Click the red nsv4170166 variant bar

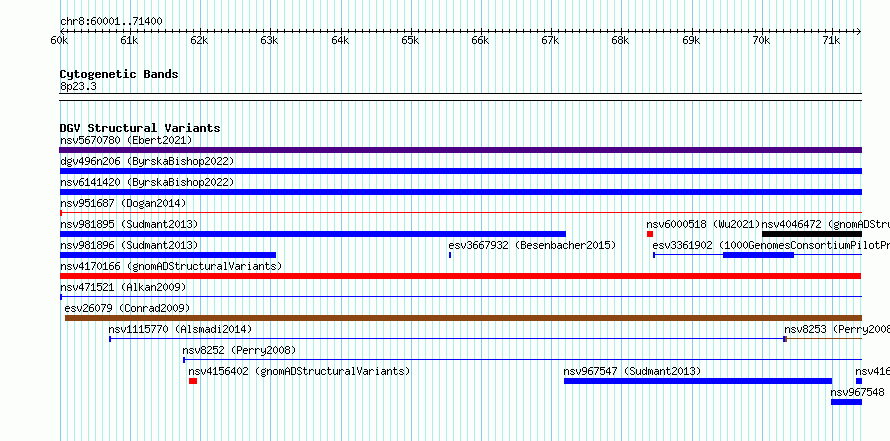click(460, 276)
